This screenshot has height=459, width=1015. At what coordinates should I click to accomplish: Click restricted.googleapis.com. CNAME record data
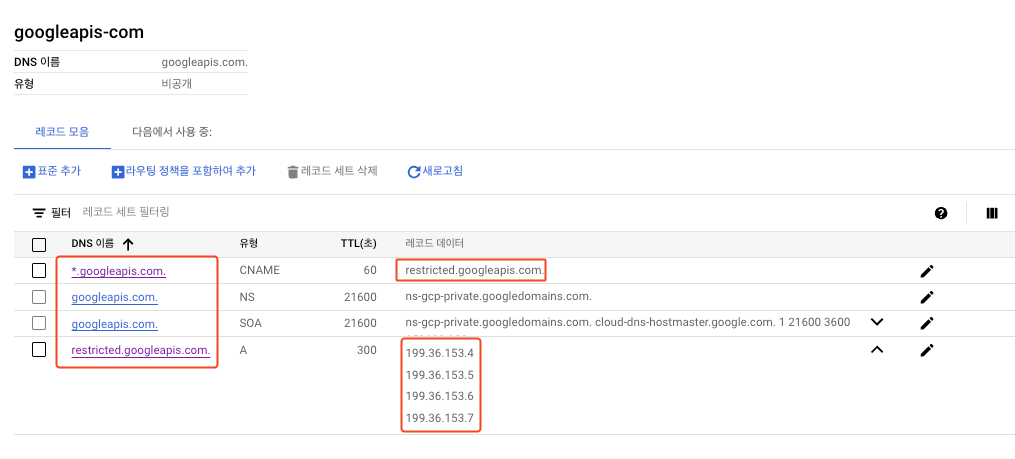click(474, 270)
